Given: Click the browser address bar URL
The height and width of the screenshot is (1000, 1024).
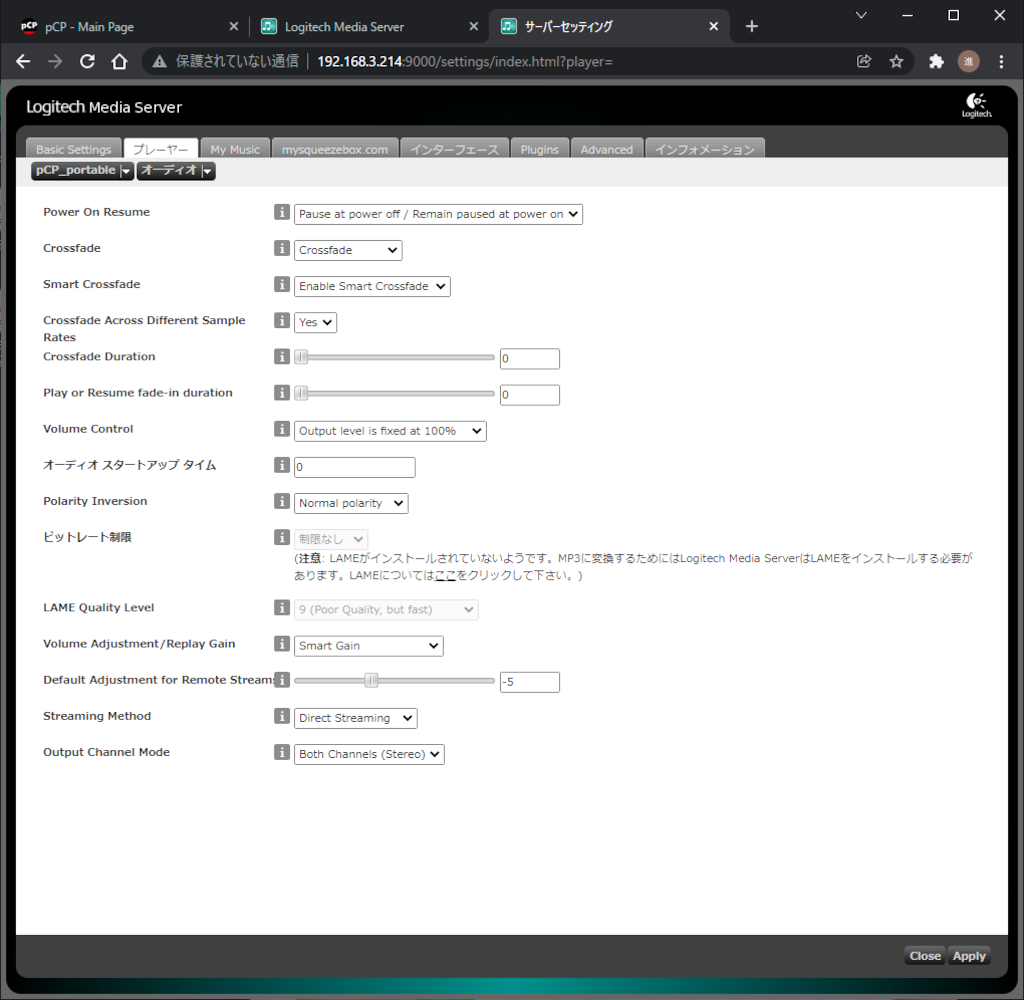Looking at the screenshot, I should pyautogui.click(x=464, y=61).
